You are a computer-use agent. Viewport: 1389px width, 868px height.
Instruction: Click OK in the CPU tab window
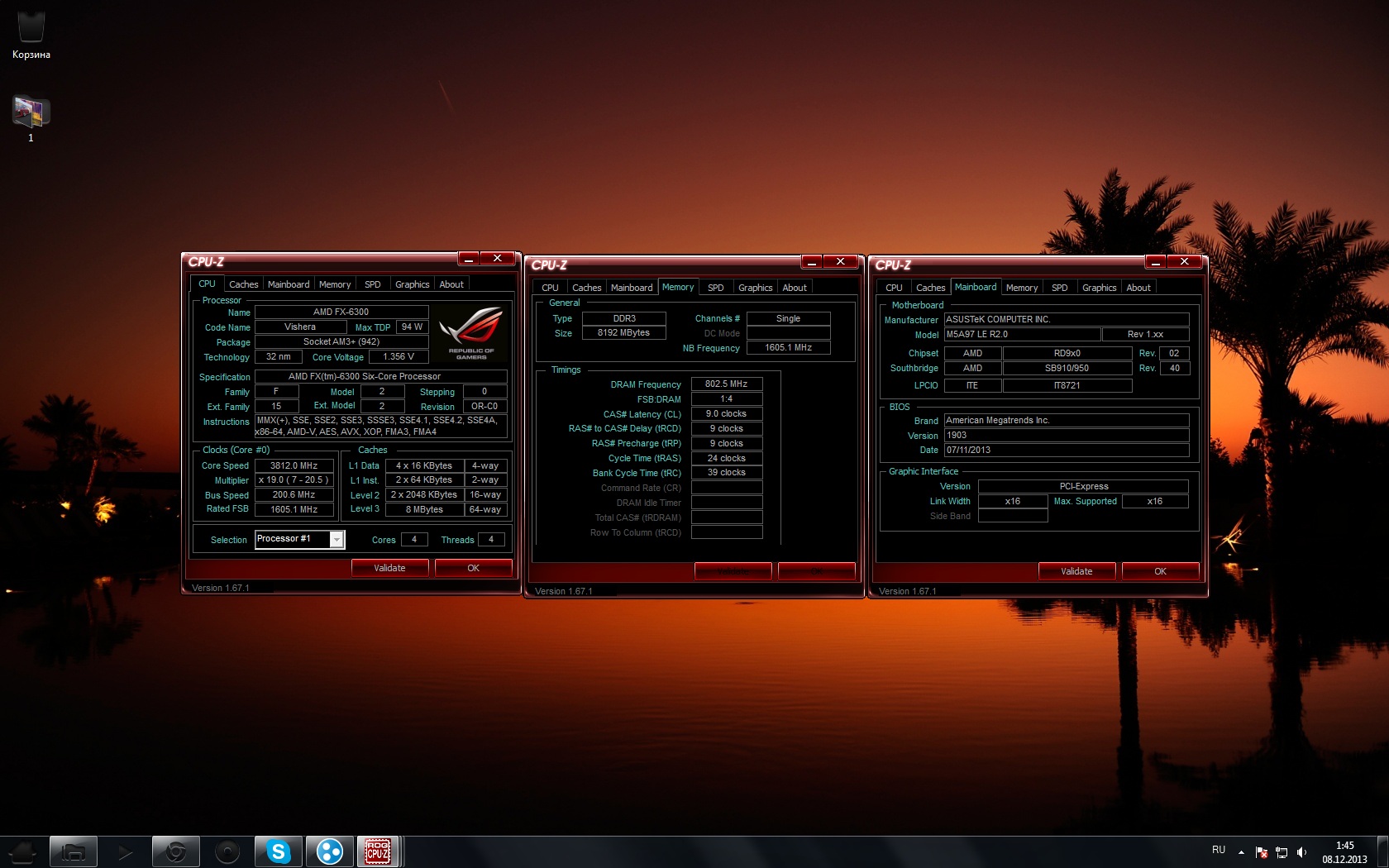(474, 568)
